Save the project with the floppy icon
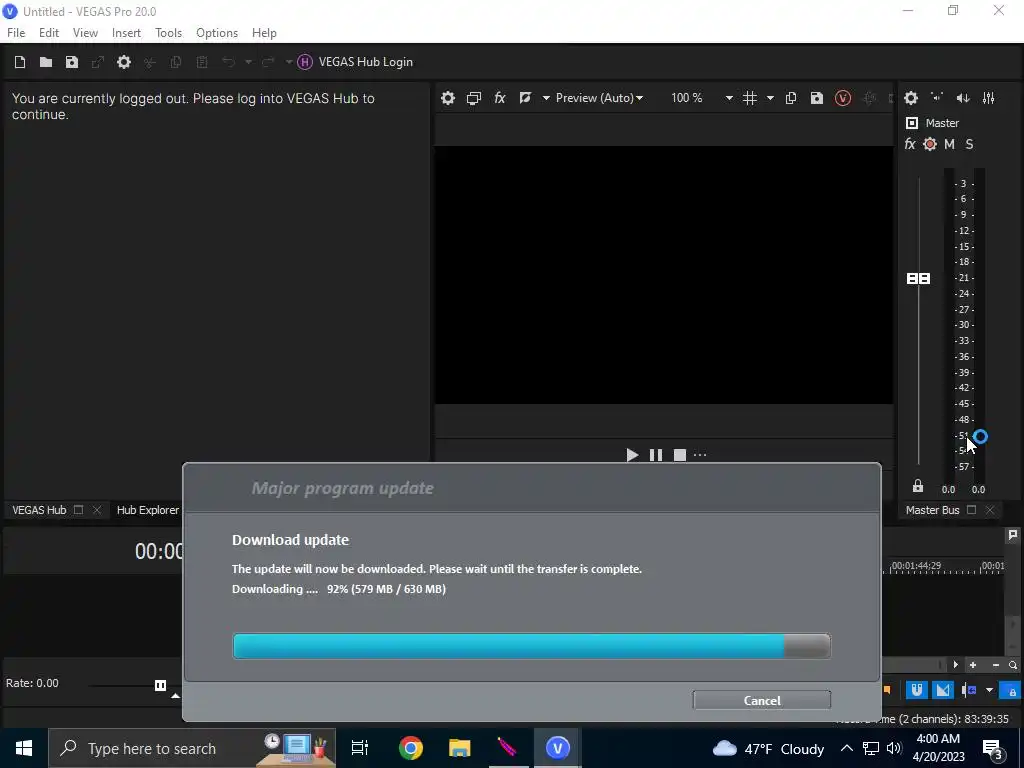This screenshot has width=1024, height=768. pos(72,62)
